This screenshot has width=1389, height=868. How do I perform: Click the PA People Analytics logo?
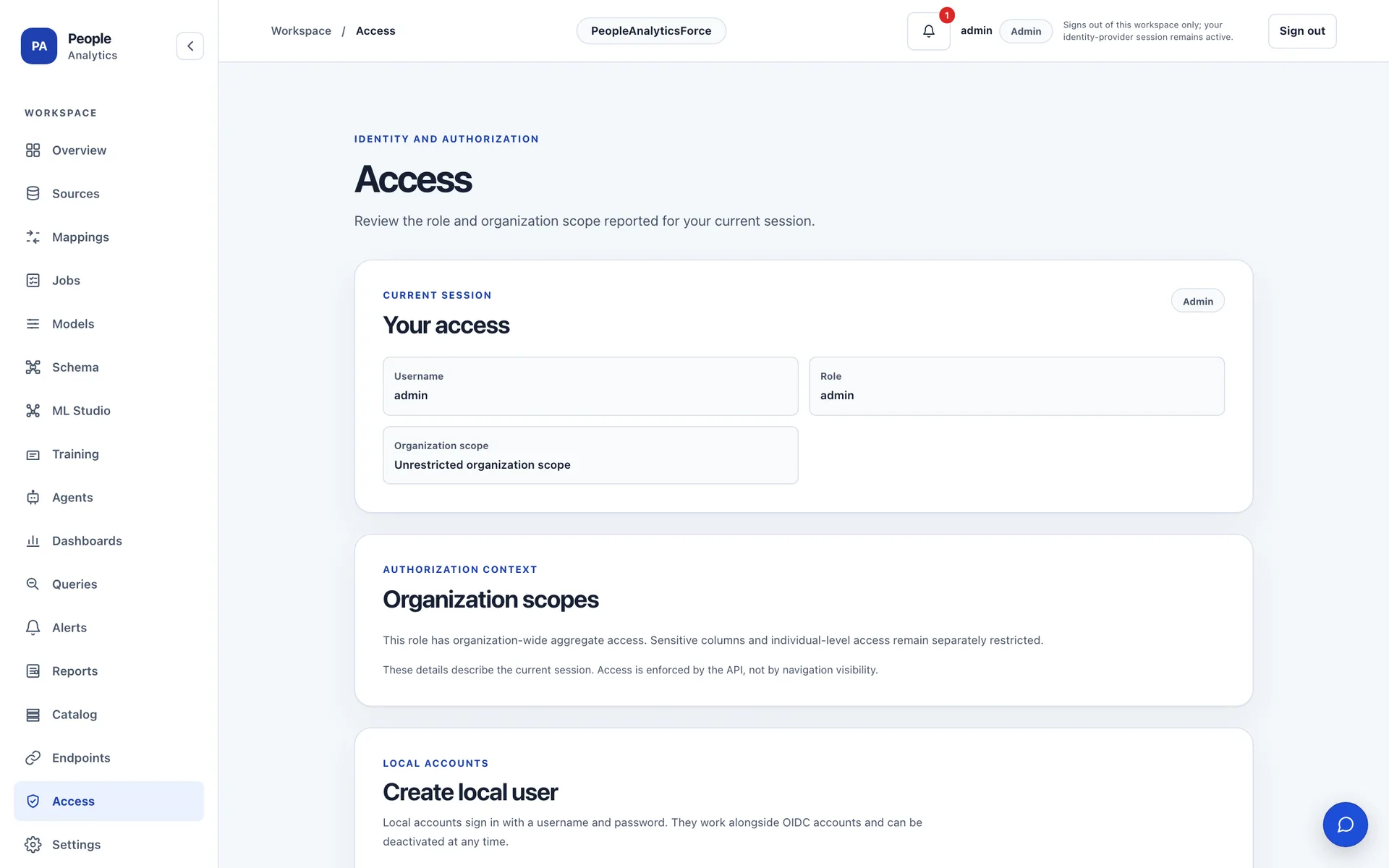[39, 46]
